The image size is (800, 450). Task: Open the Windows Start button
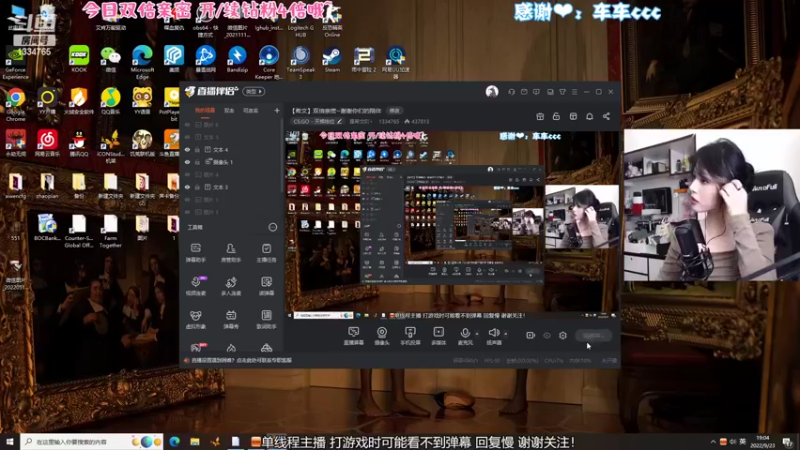(x=10, y=441)
